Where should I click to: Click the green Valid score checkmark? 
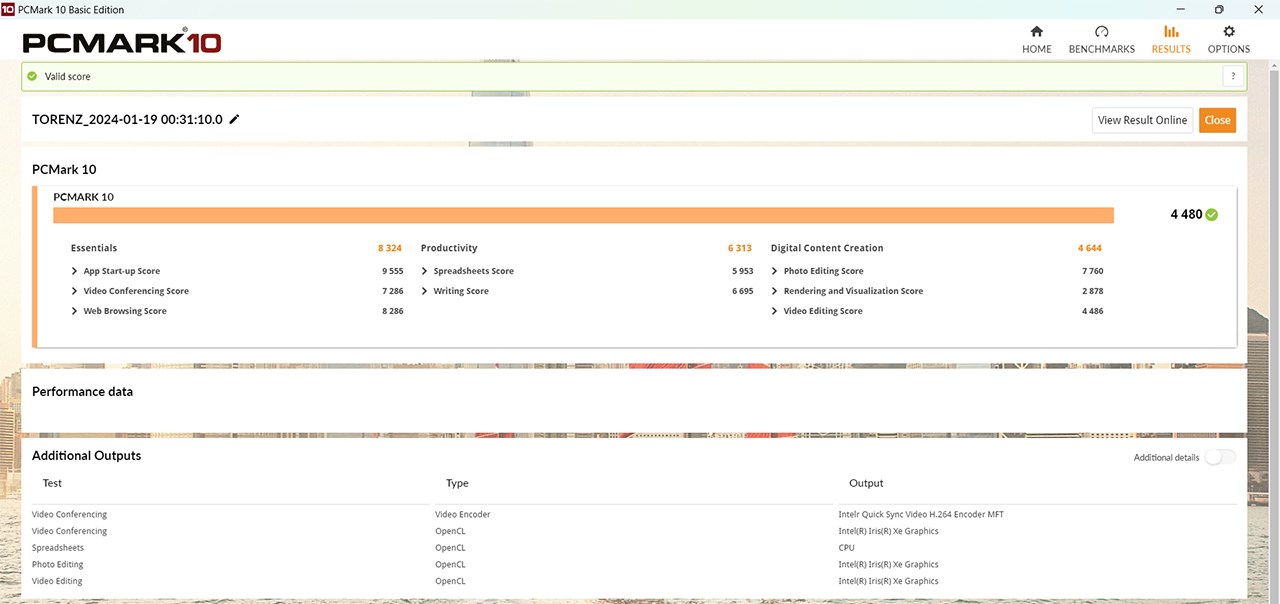tap(32, 76)
